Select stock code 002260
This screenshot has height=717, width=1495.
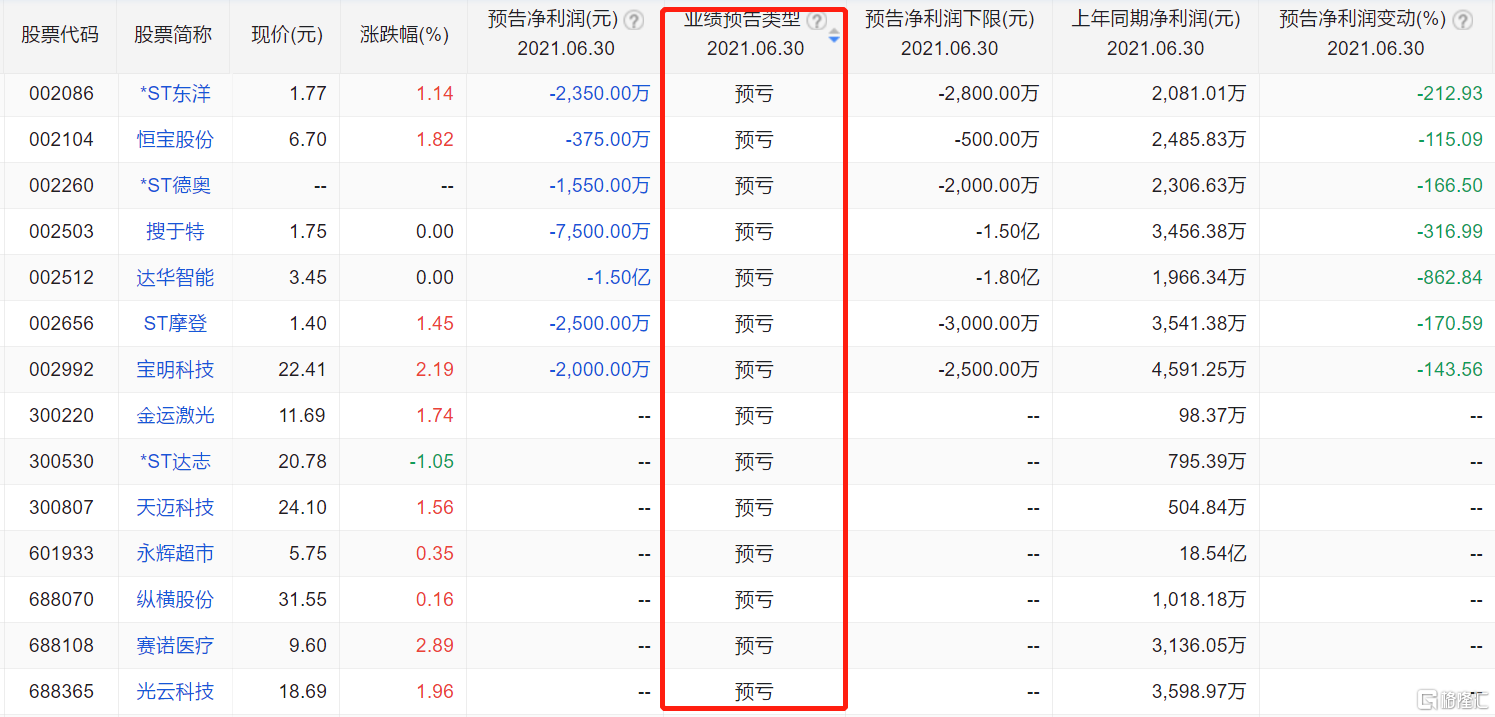point(61,186)
